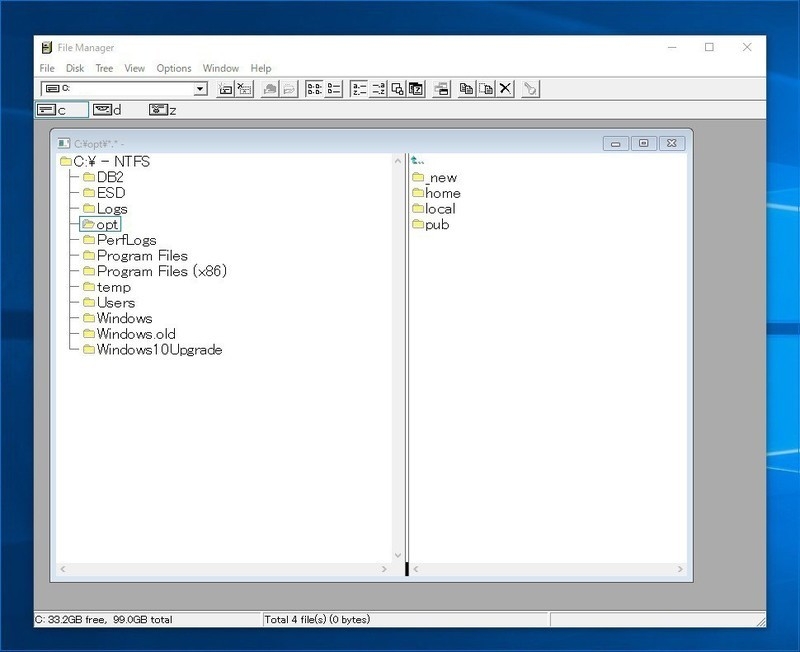Open the drive selection dropdown arrow
The image size is (800, 652).
[x=201, y=89]
